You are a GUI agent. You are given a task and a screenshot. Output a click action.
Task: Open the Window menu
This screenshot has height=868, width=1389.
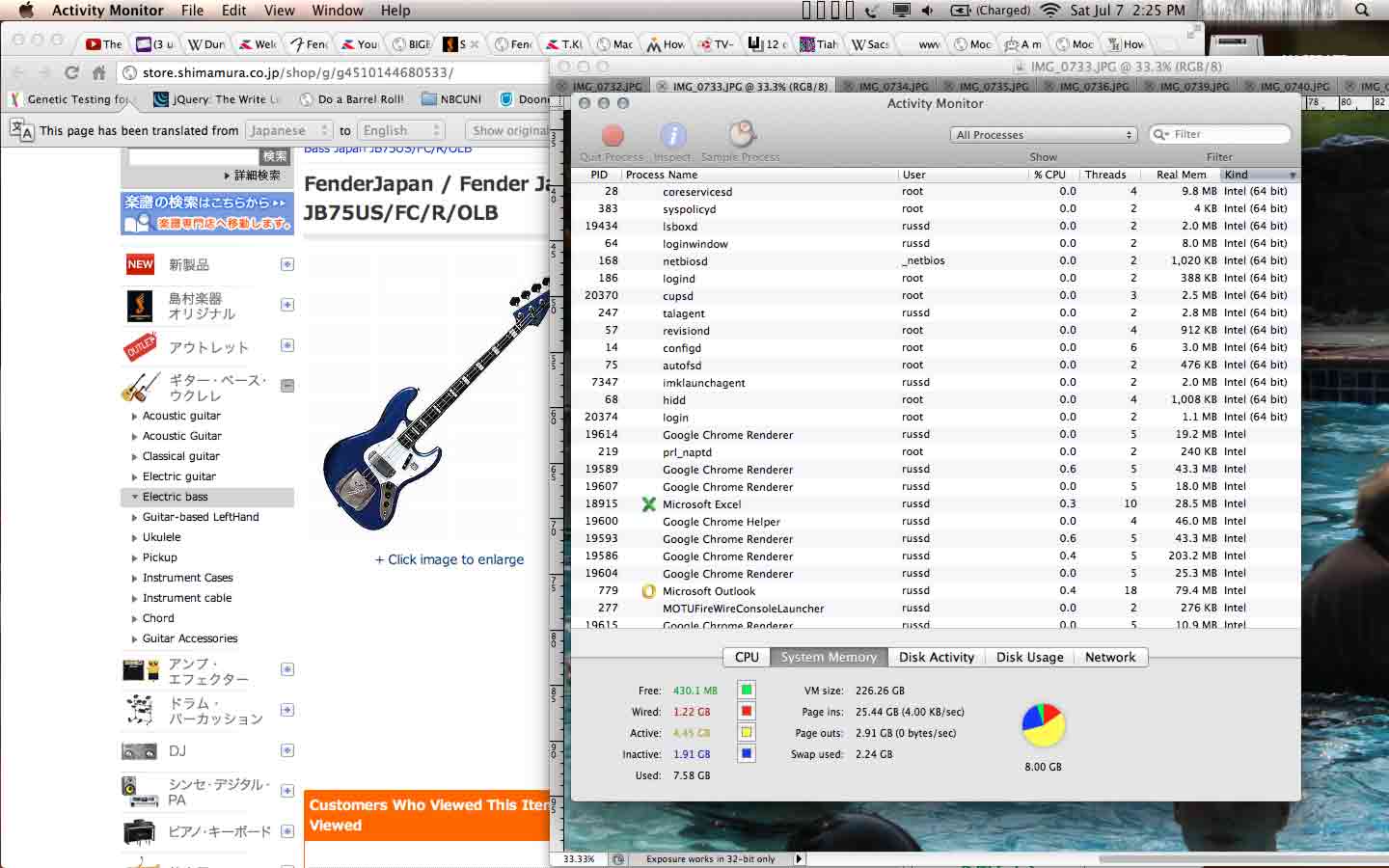coord(337,11)
